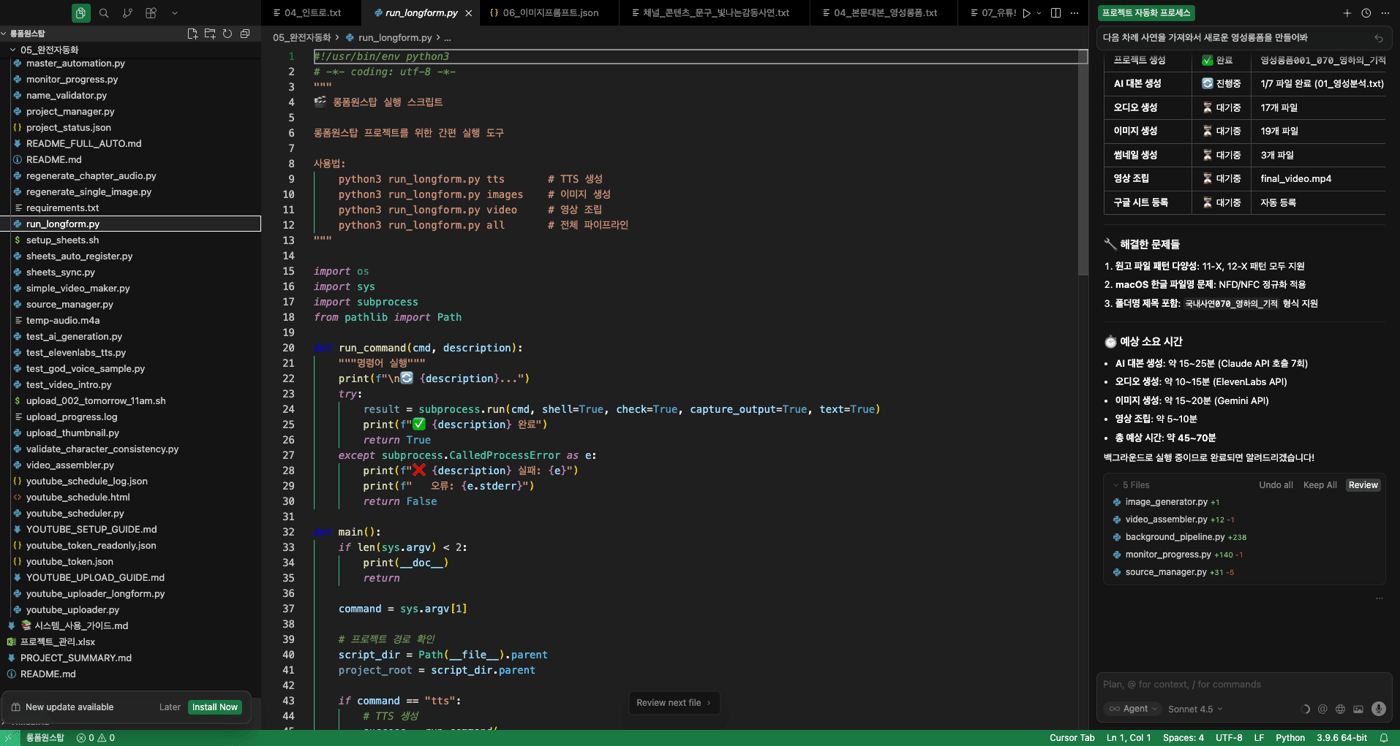Run the Python file with the play icon
This screenshot has width=1400, height=746.
pos(1026,13)
